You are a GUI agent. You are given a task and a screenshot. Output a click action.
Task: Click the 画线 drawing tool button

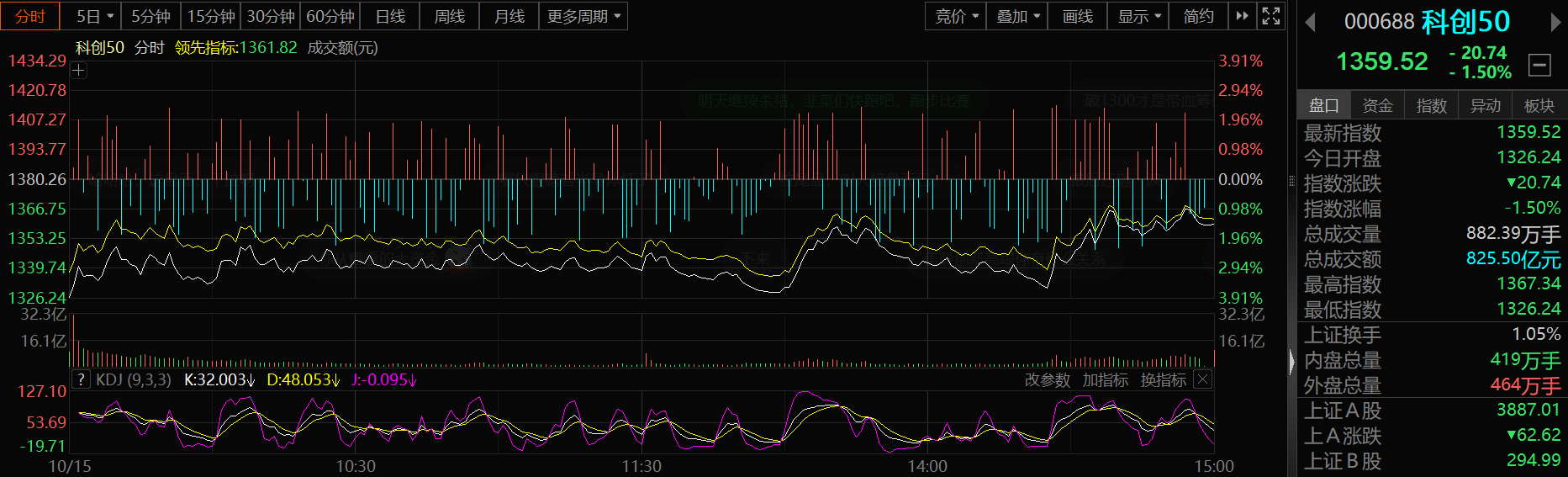(1078, 16)
